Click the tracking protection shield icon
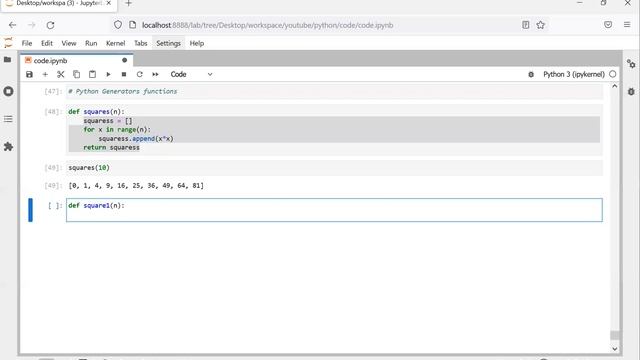Screen dimensions: 640x360 118,25
